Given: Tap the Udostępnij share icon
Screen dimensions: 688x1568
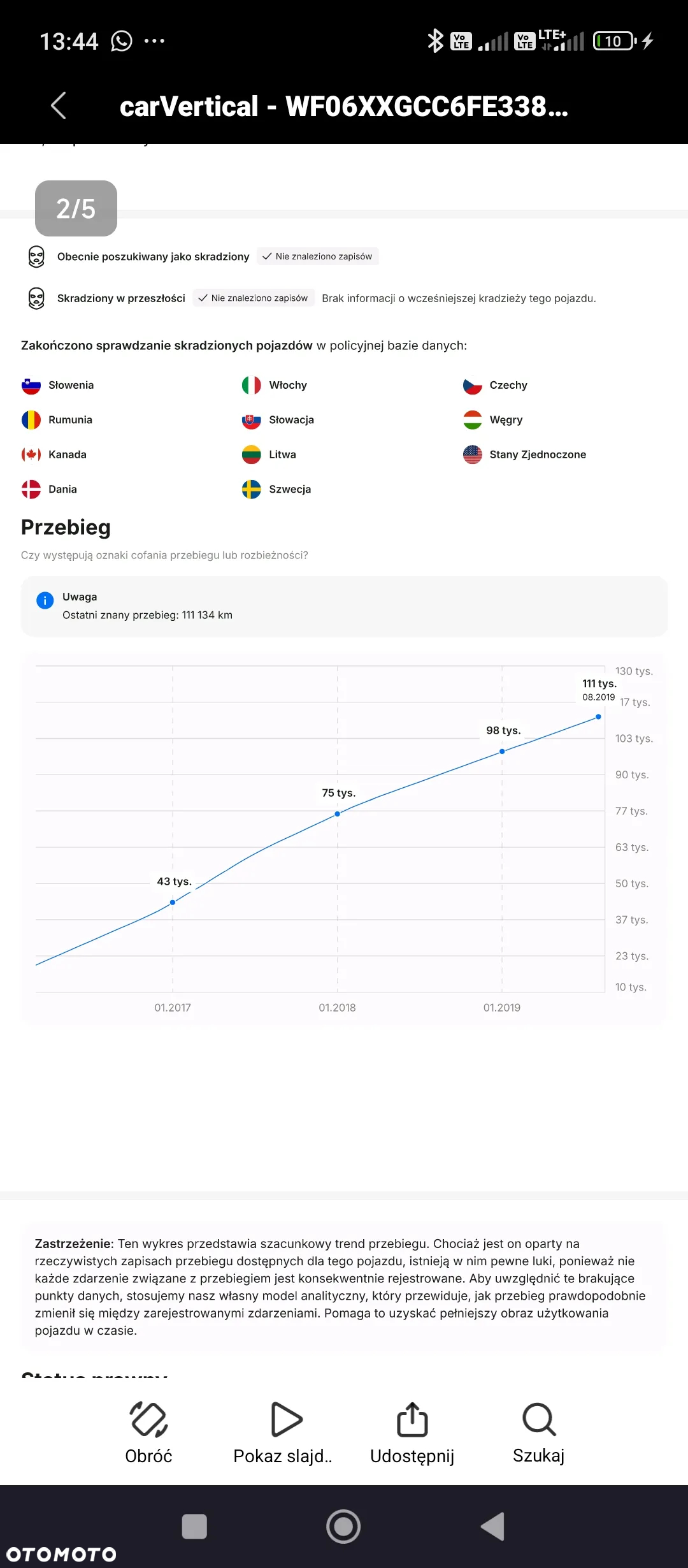Looking at the screenshot, I should coord(412,1419).
